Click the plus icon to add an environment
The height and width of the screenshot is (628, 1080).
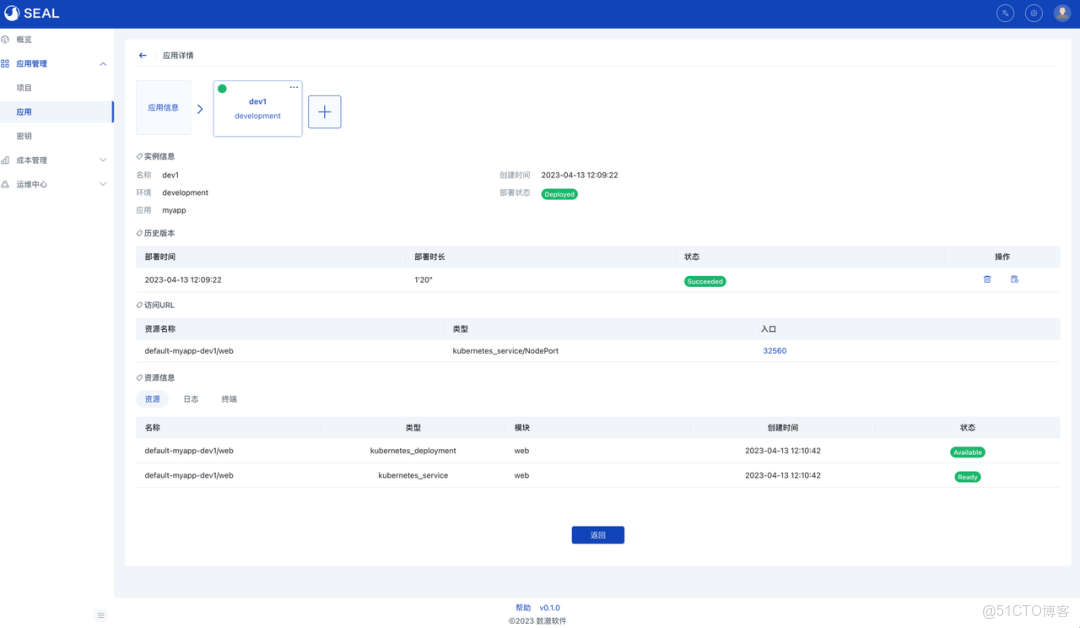click(x=324, y=112)
